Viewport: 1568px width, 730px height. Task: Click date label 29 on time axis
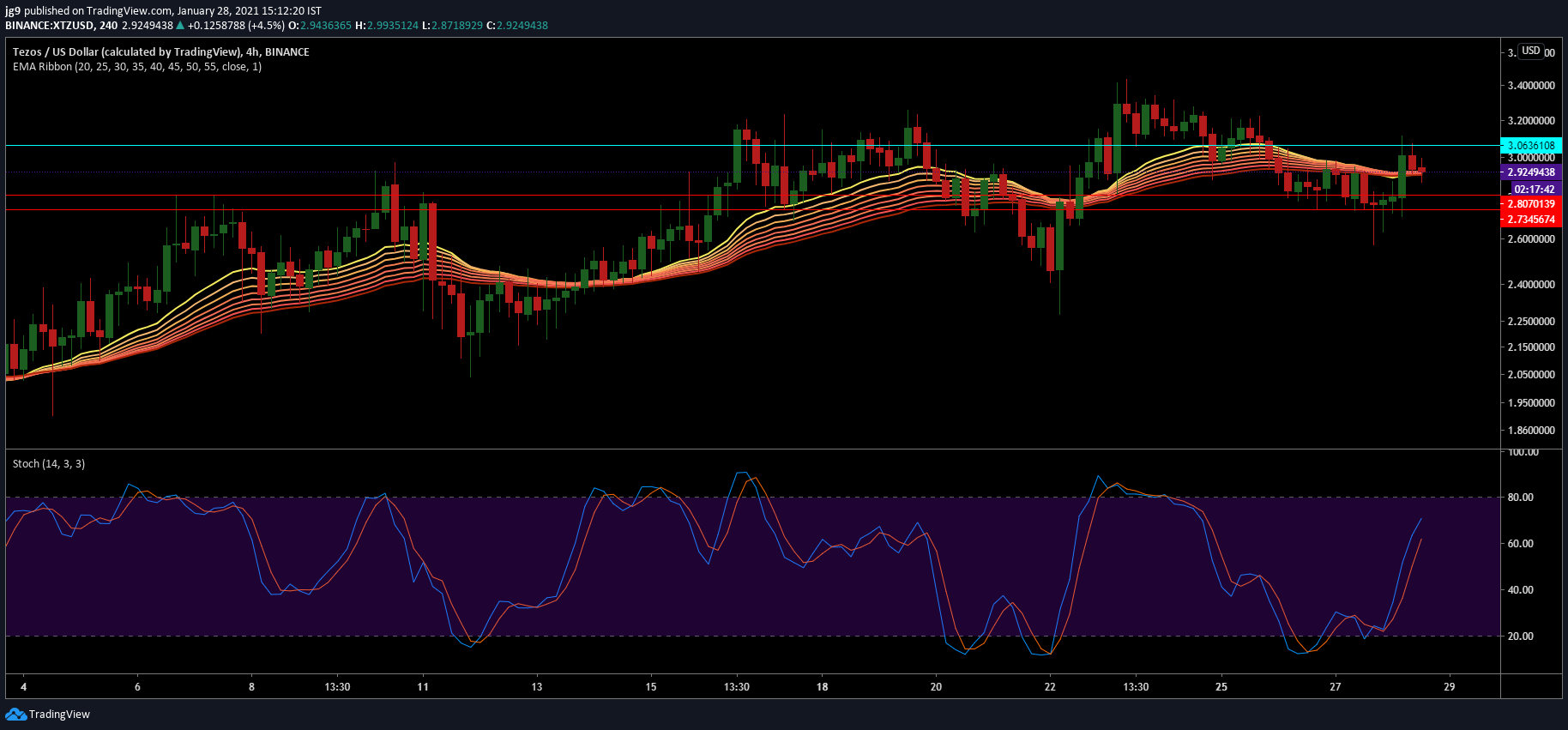tap(1450, 687)
